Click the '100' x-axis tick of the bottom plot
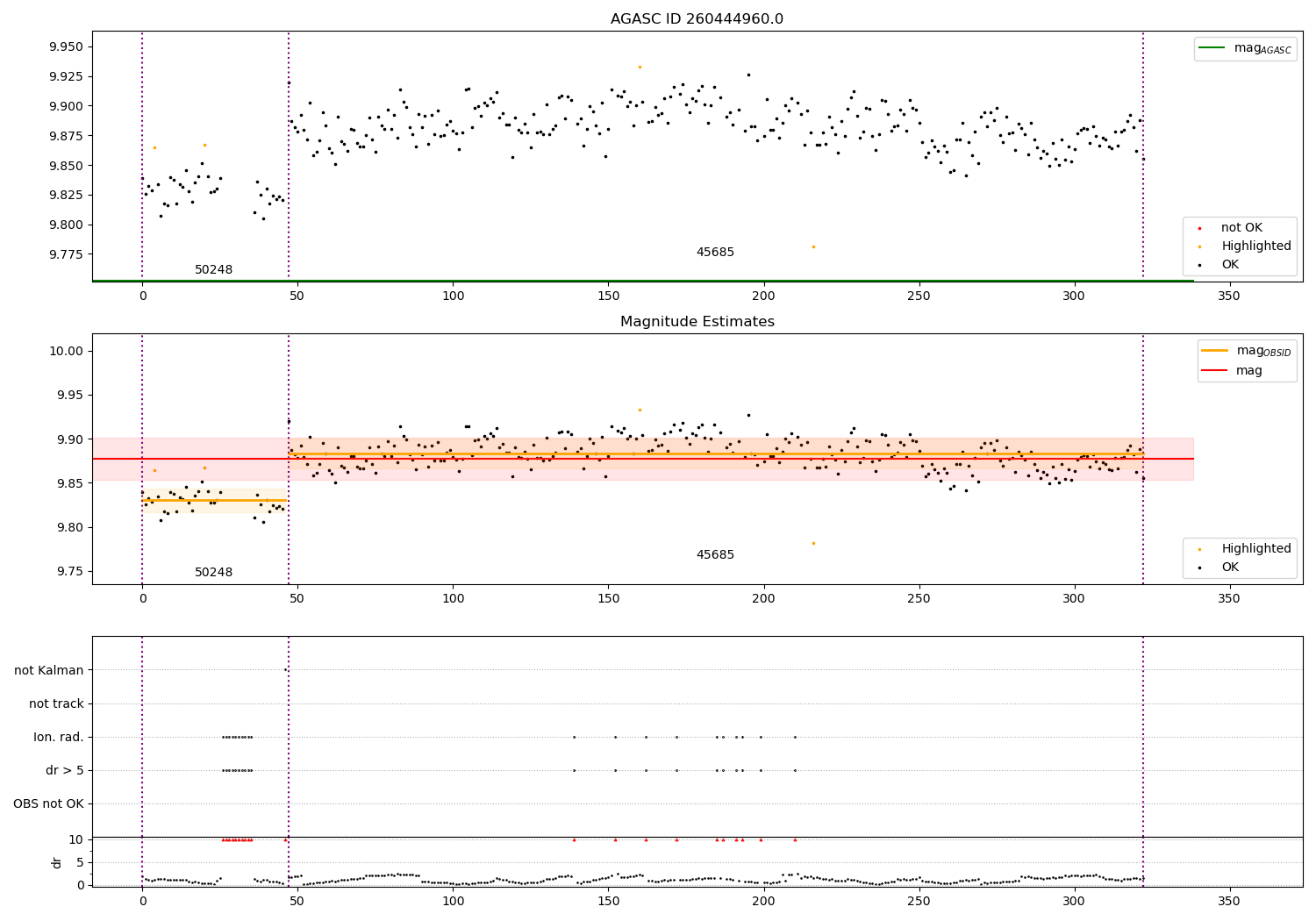The width and height of the screenshot is (1316, 921). (x=453, y=902)
